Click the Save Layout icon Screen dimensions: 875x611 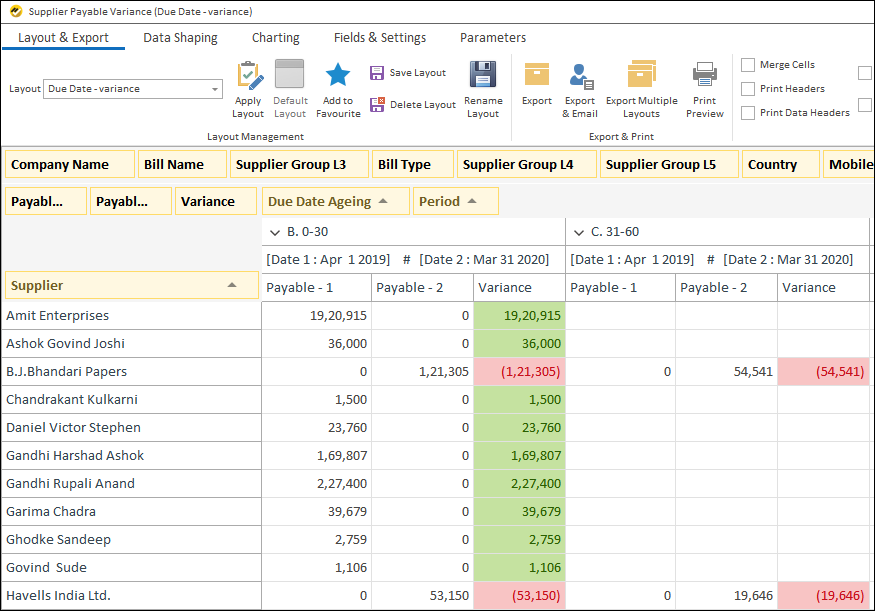(x=377, y=73)
